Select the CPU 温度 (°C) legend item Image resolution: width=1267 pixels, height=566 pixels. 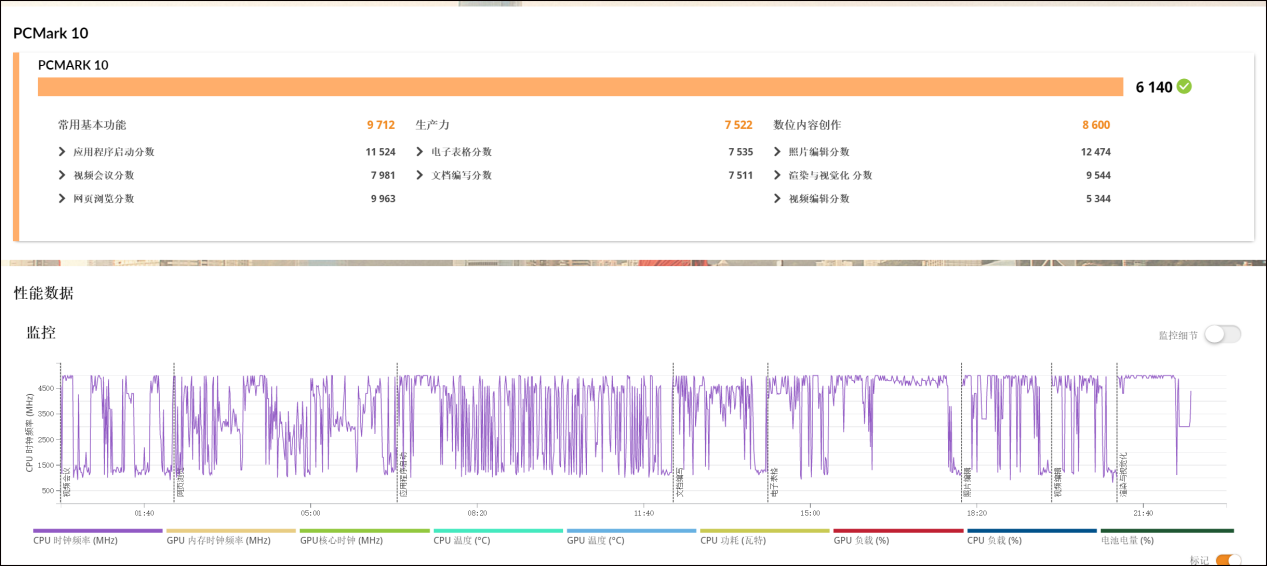tap(462, 540)
